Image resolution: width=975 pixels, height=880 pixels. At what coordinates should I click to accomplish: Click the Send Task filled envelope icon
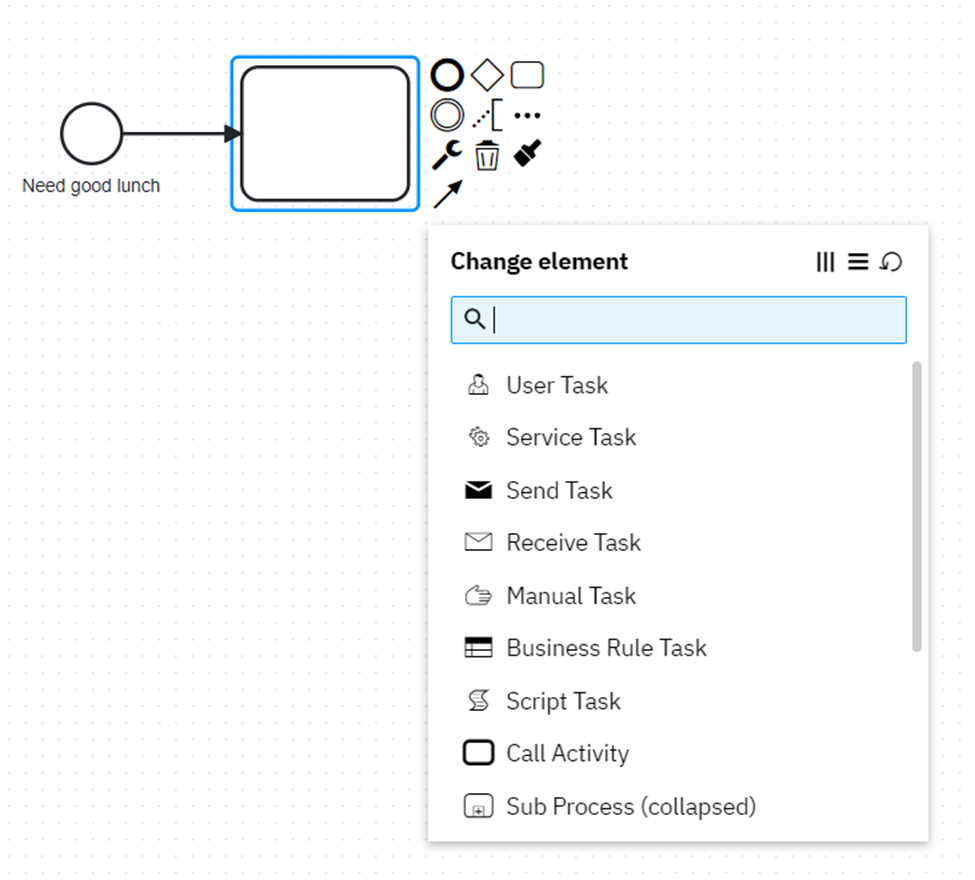[478, 490]
